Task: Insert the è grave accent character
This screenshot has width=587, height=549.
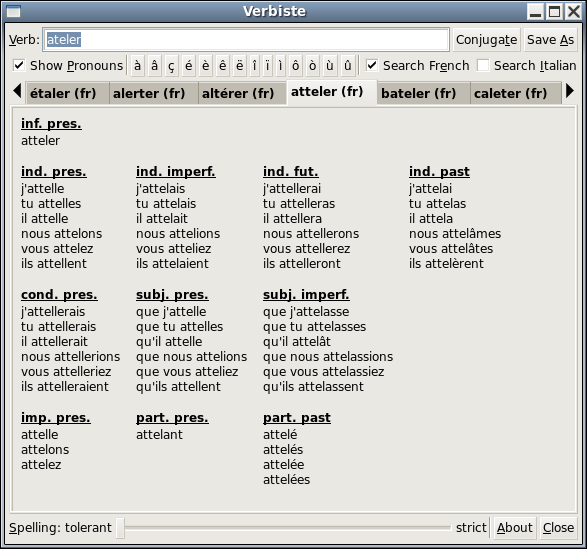Action: tap(206, 66)
